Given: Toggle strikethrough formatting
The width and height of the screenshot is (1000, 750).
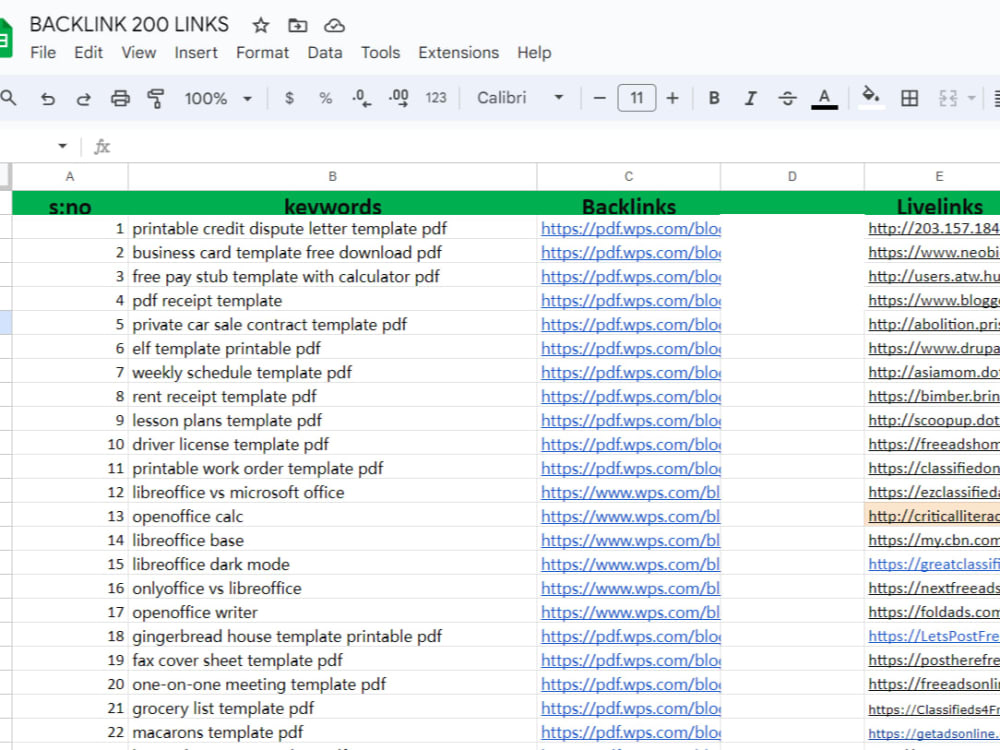Looking at the screenshot, I should point(787,98).
